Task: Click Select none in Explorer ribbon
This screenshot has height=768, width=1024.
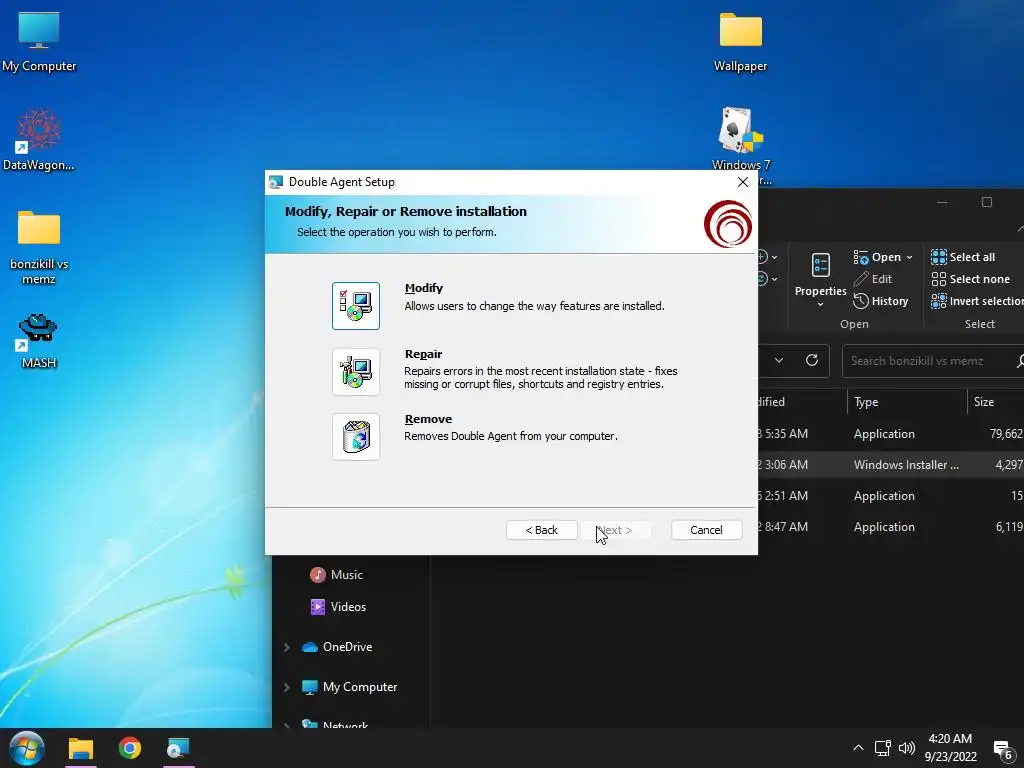Action: coord(970,279)
